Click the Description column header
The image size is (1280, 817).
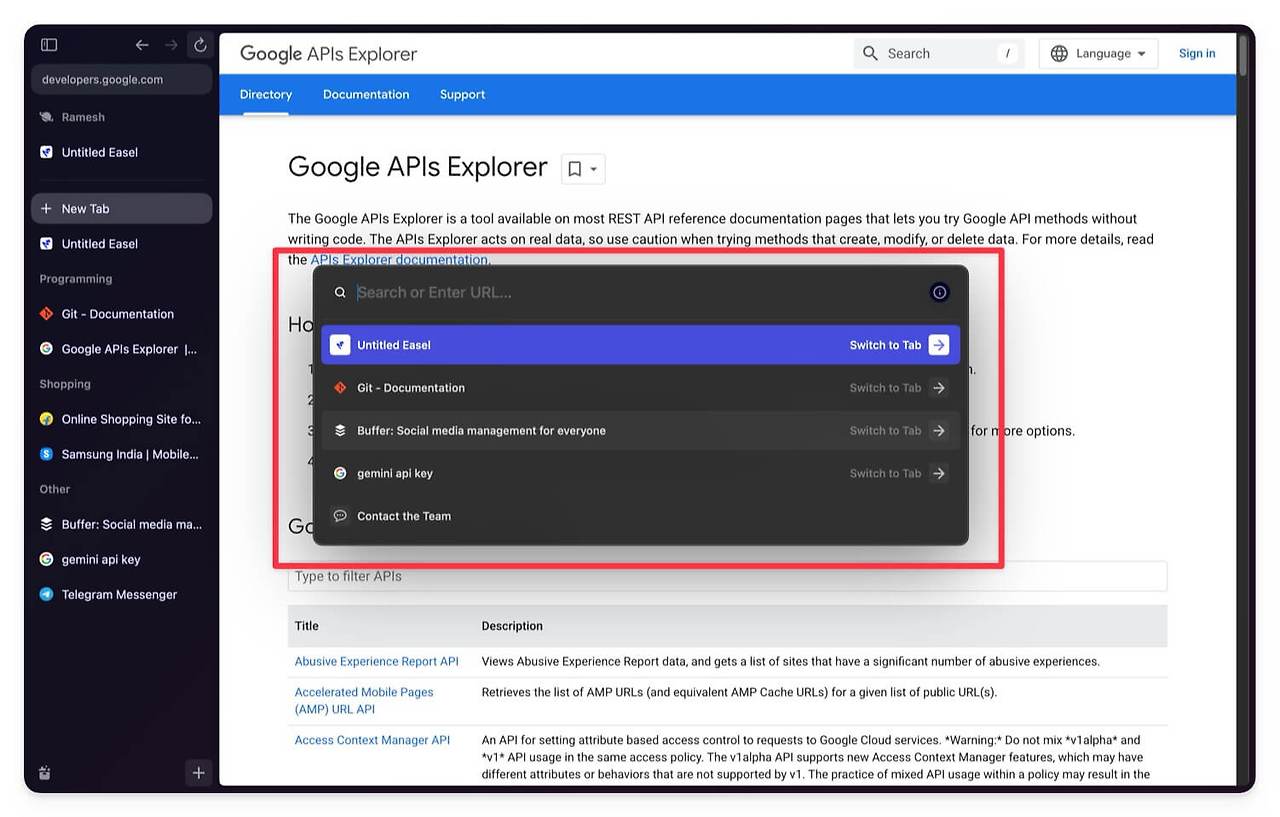(x=512, y=626)
